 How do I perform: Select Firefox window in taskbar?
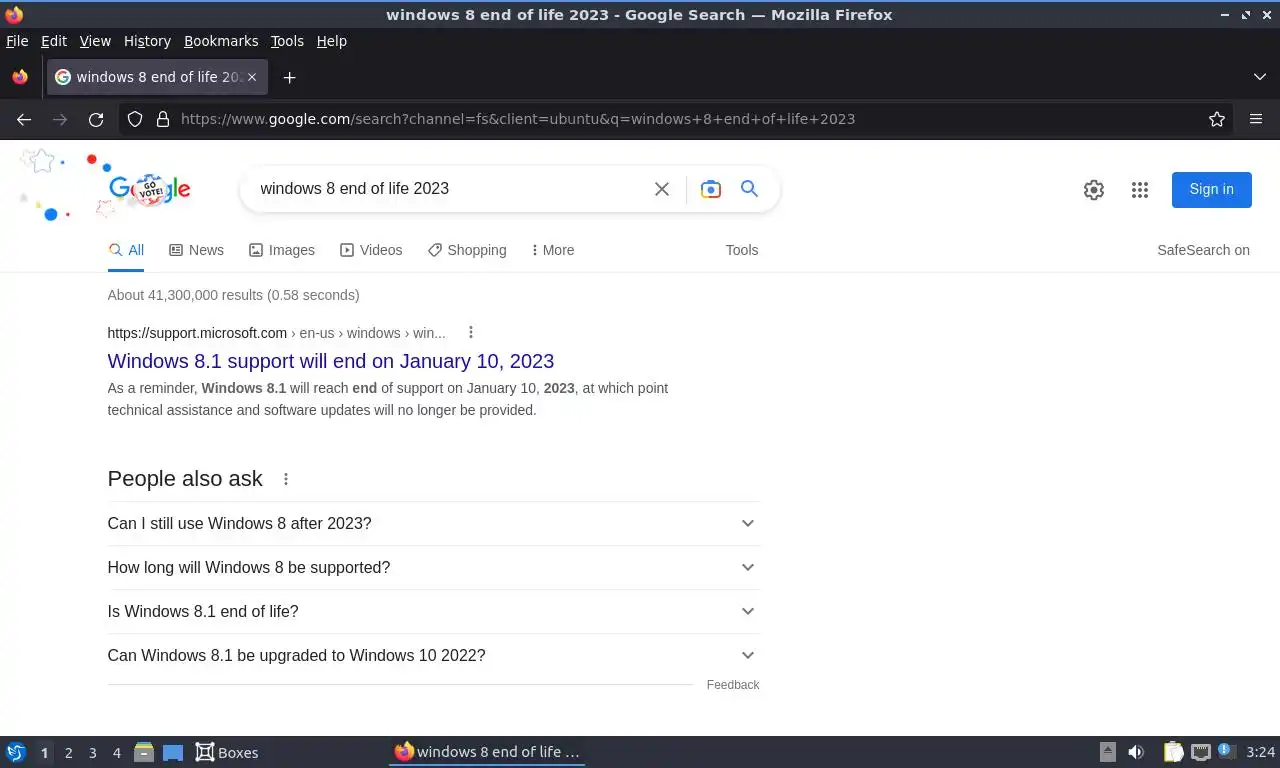coord(487,752)
